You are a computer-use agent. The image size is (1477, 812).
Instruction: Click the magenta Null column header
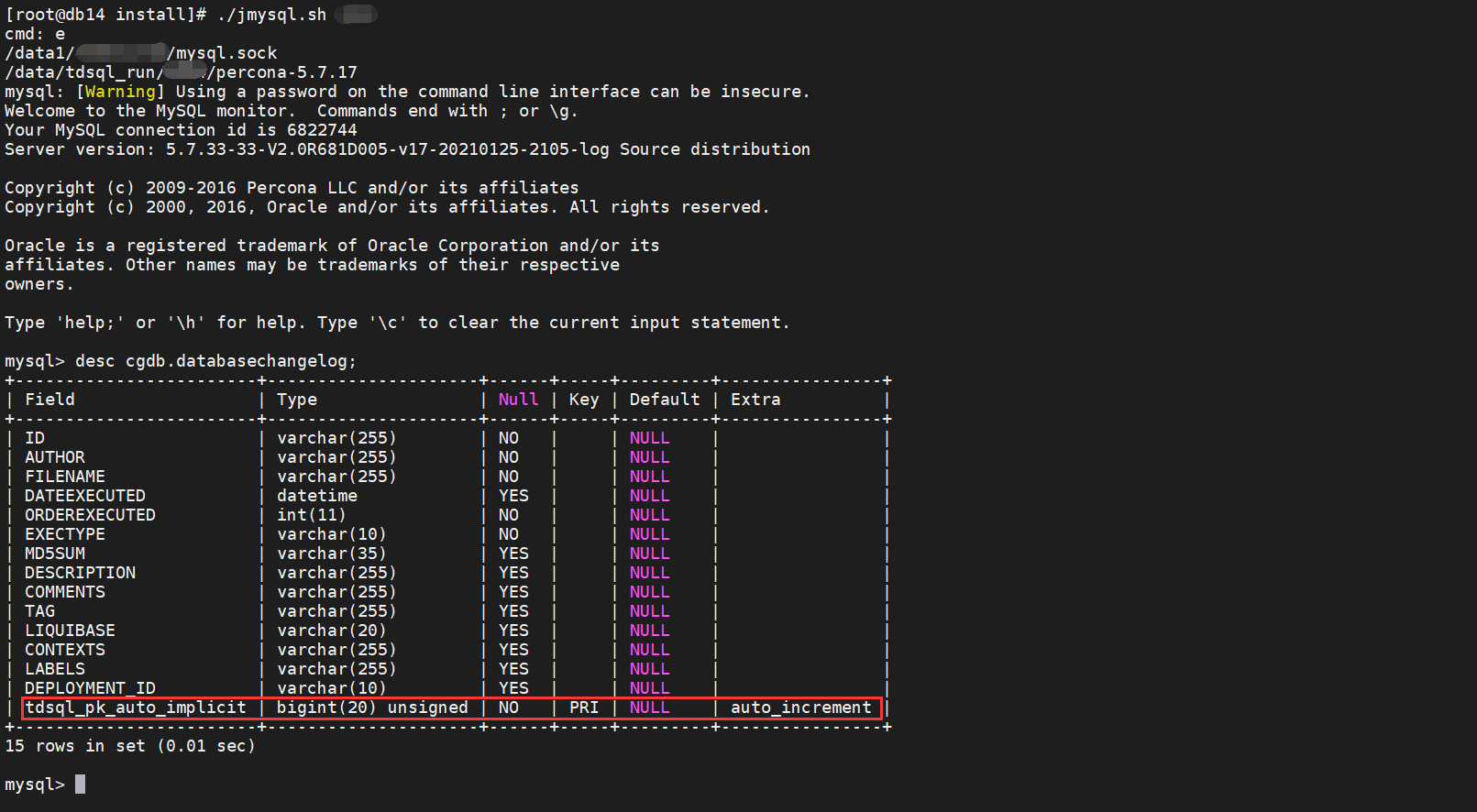(518, 400)
